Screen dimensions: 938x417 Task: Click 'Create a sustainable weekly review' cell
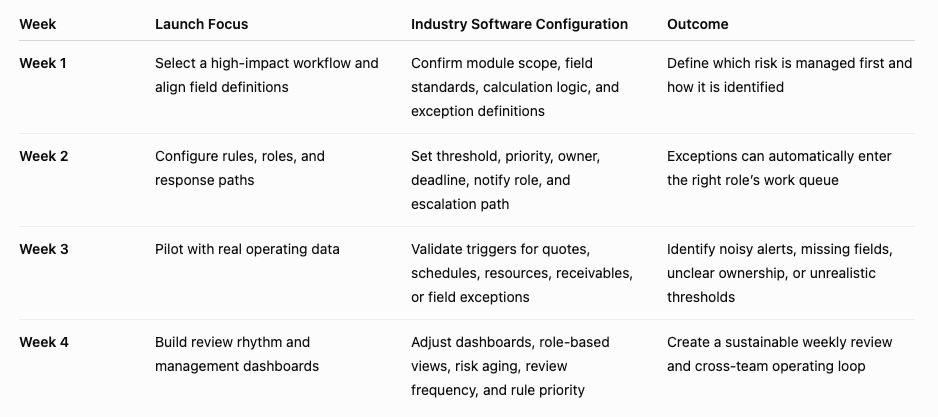click(x=779, y=354)
